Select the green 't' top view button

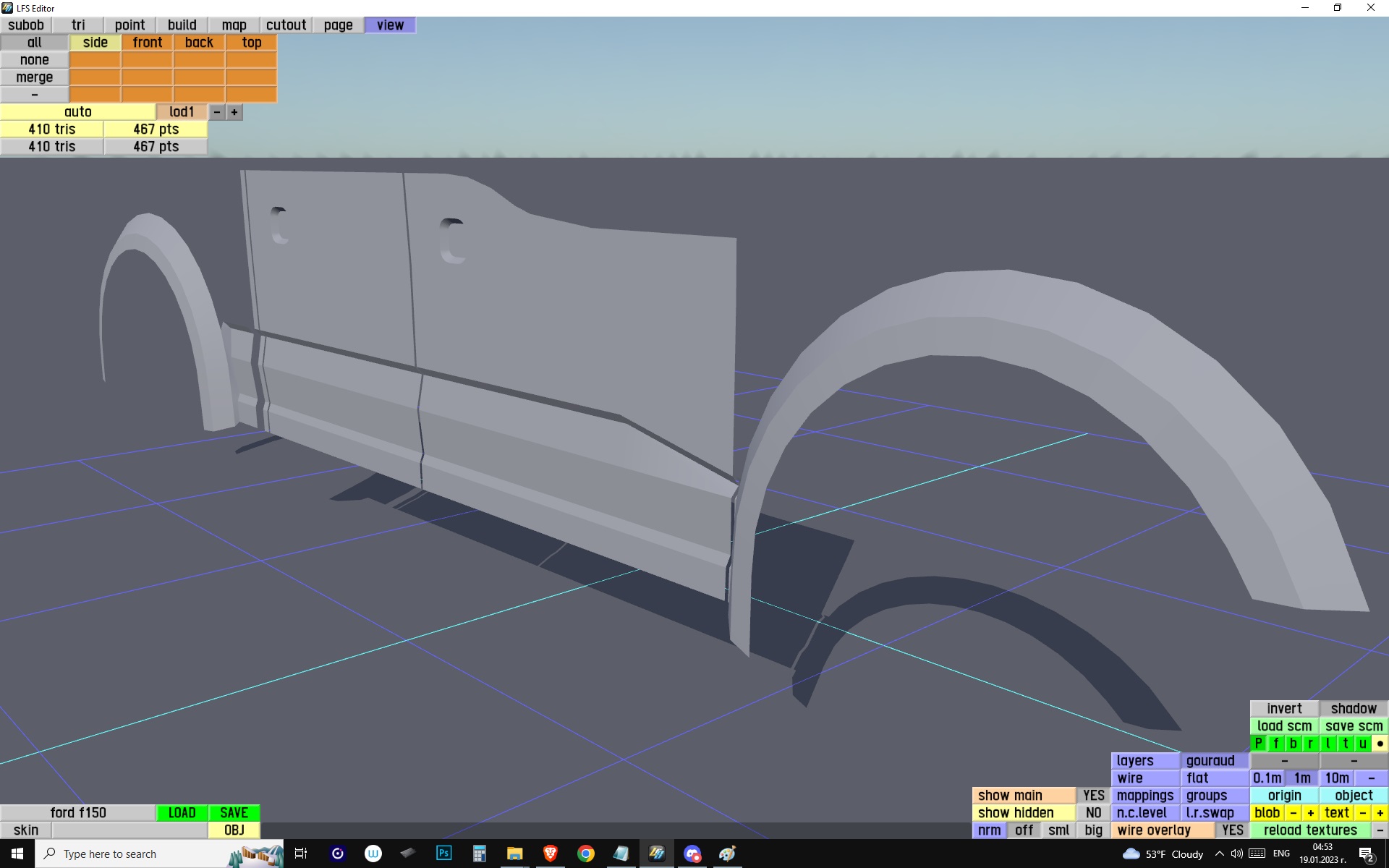(x=1346, y=744)
